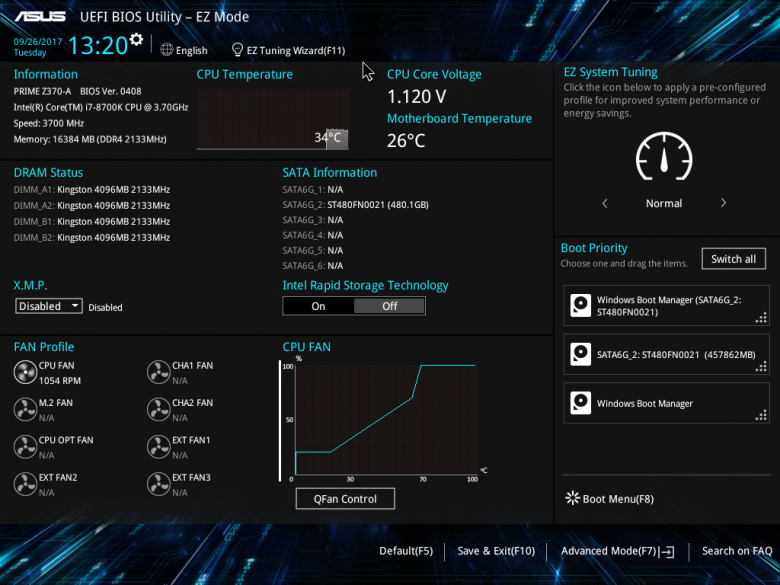Select the EXT FAN3 icon
Image resolution: width=780 pixels, height=585 pixels.
(x=159, y=484)
